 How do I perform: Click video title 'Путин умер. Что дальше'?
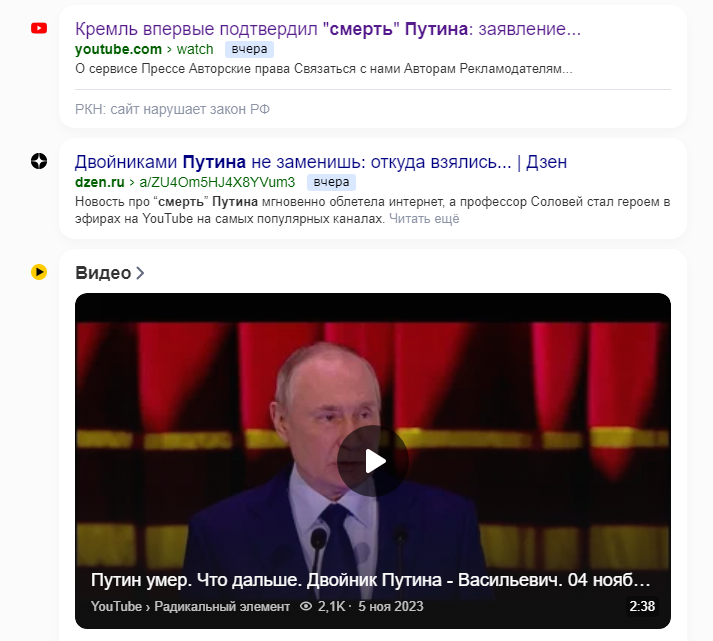point(371,580)
